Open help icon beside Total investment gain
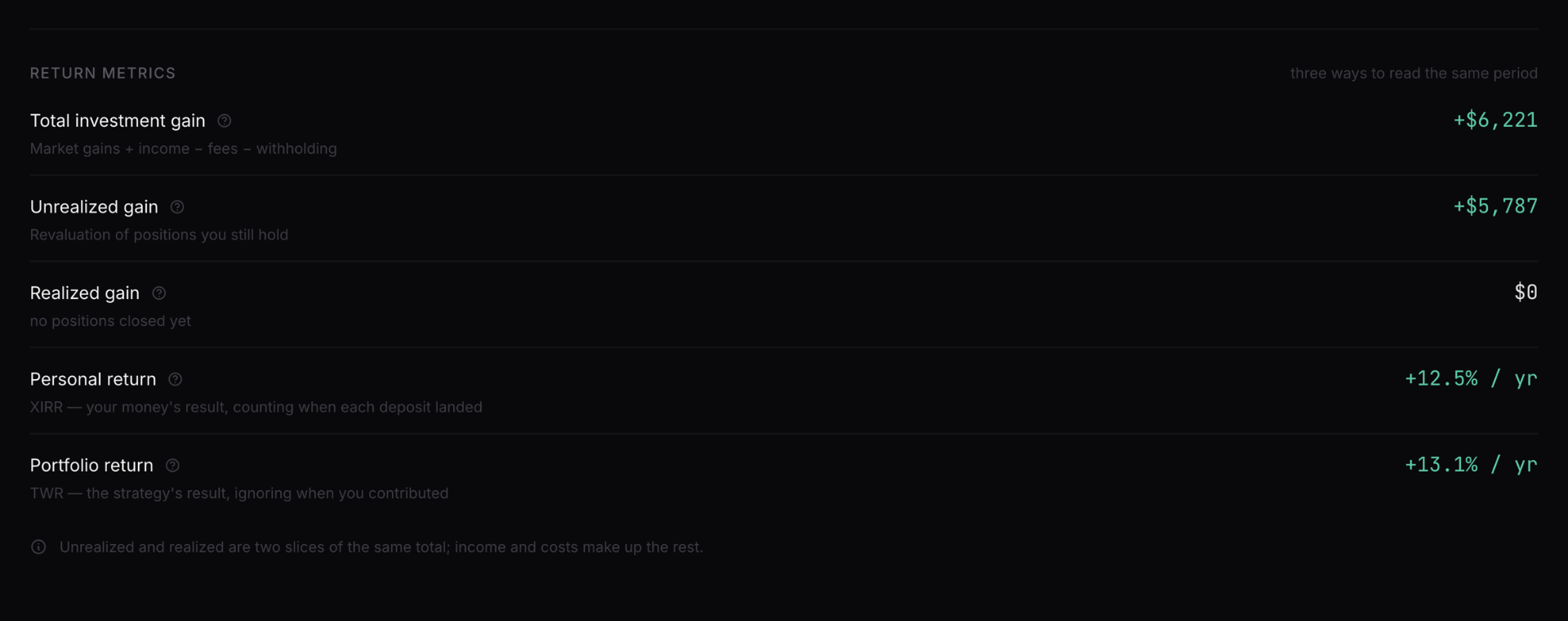 point(225,121)
